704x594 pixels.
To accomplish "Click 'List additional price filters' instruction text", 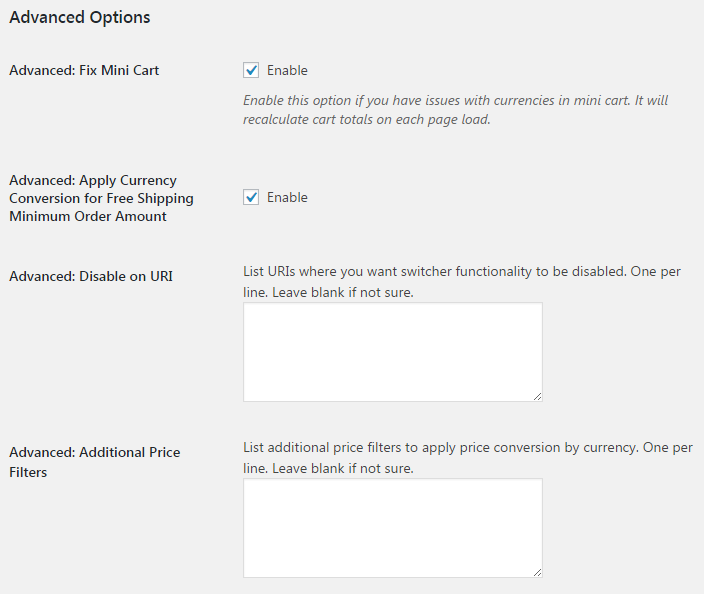I will 467,458.
